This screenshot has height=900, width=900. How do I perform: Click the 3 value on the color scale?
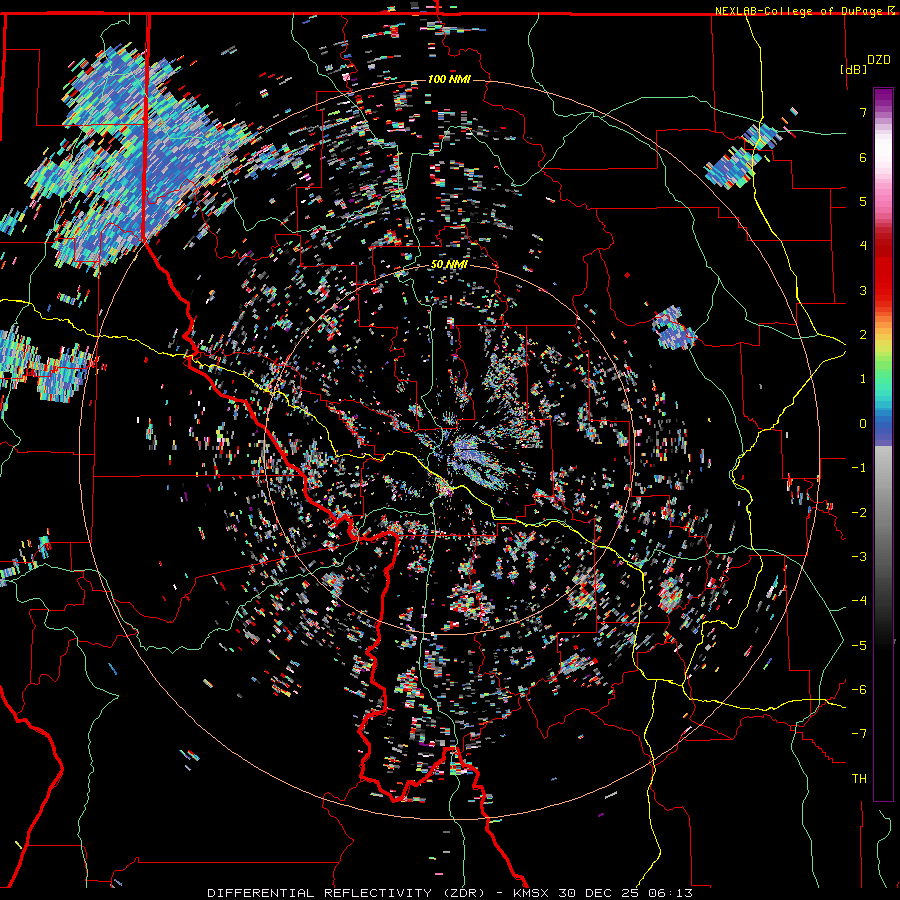click(x=863, y=290)
